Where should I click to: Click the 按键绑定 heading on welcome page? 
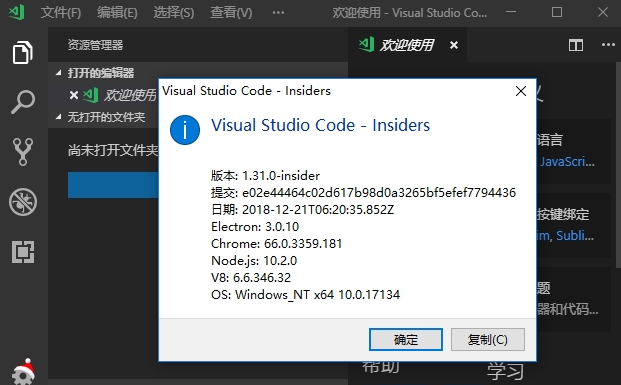563,214
